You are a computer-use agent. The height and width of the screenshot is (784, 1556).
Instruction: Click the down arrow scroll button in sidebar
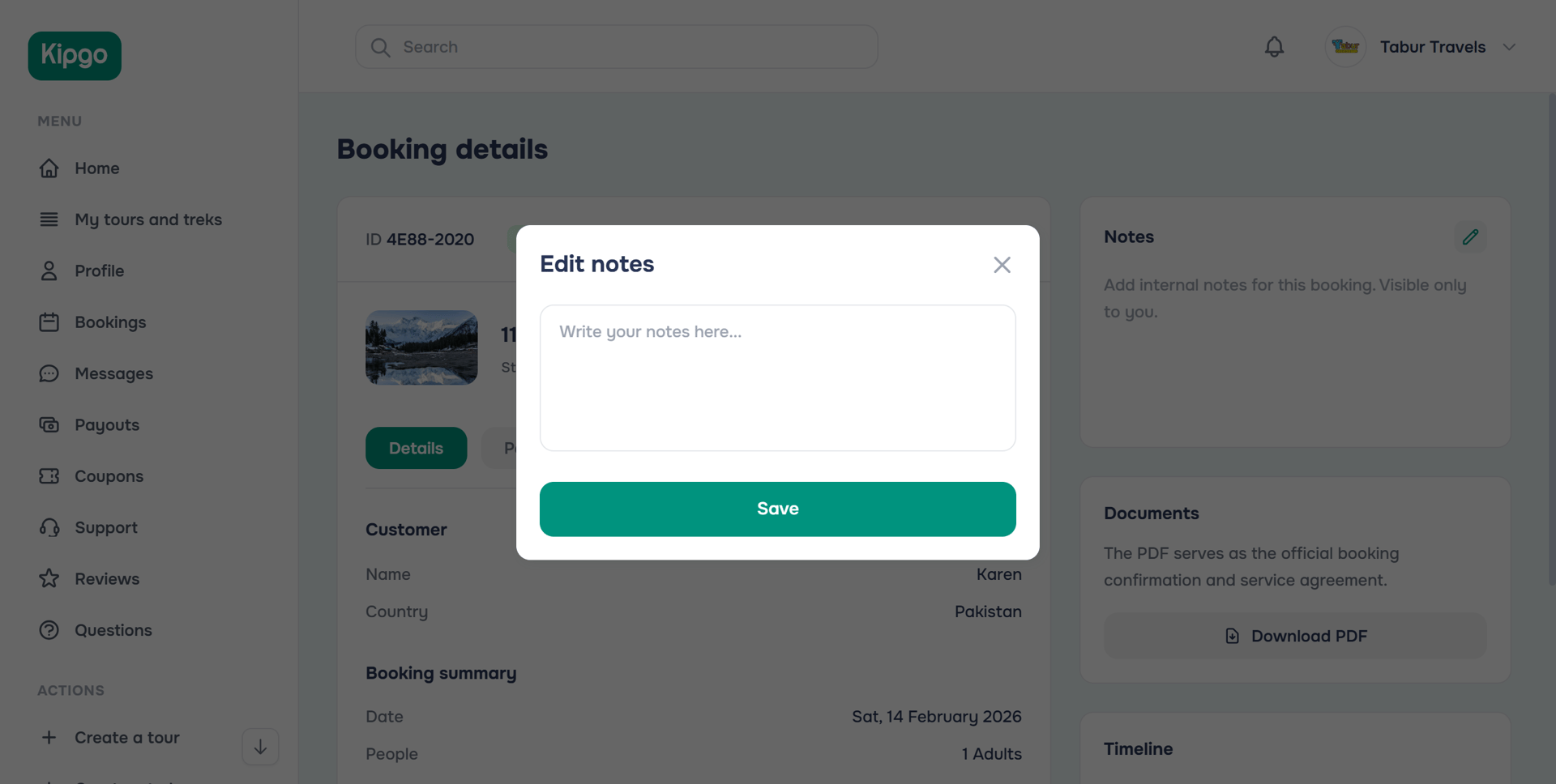[x=260, y=747]
